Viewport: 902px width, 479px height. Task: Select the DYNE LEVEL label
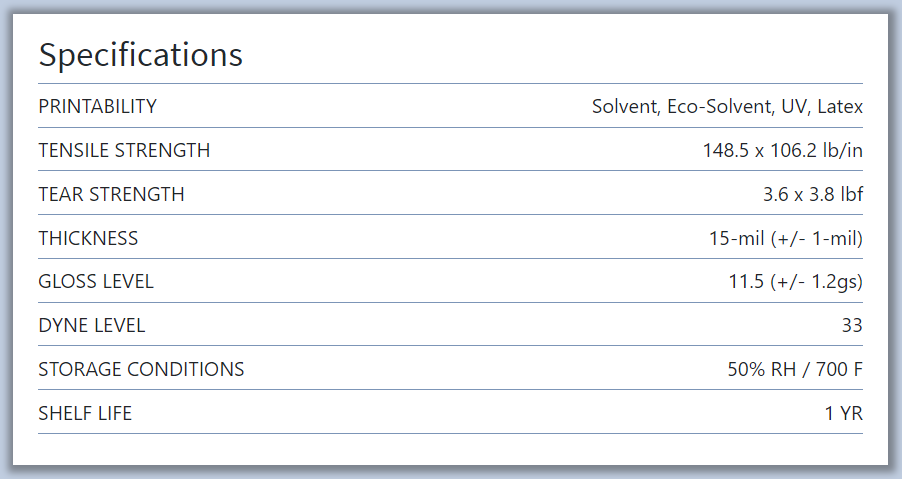pos(91,325)
